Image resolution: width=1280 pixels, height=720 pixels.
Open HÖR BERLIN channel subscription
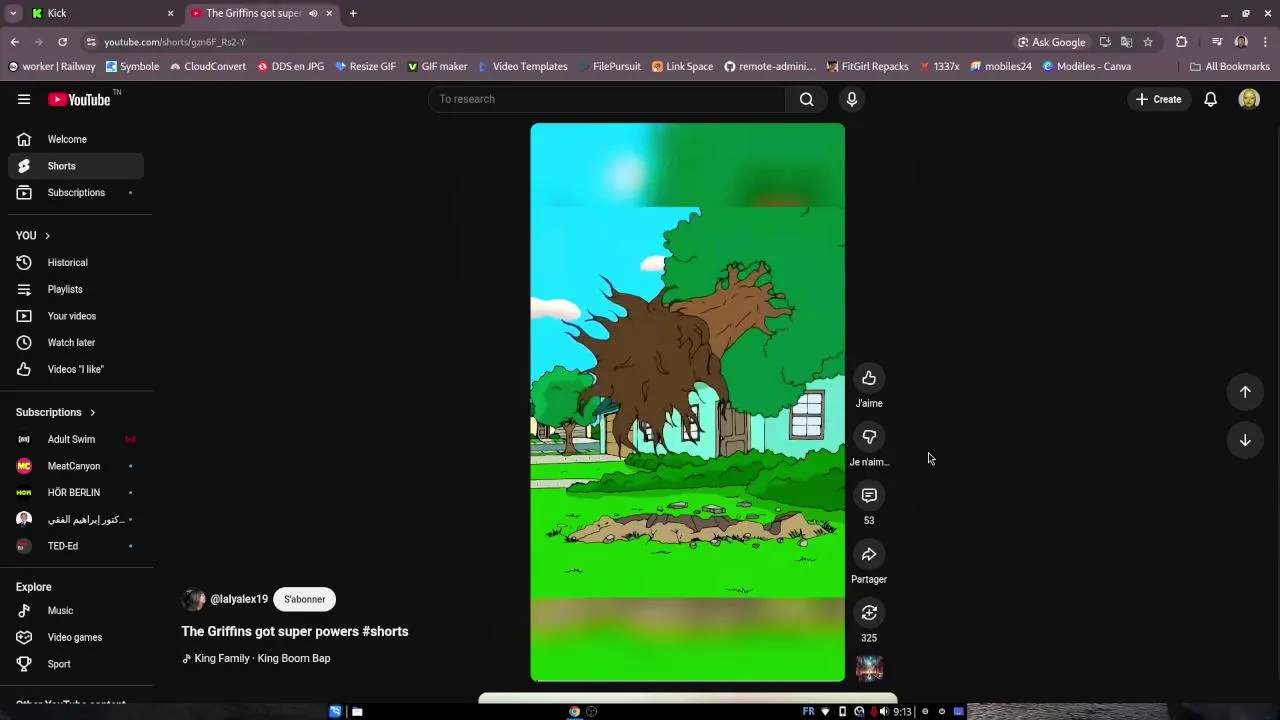click(76, 492)
